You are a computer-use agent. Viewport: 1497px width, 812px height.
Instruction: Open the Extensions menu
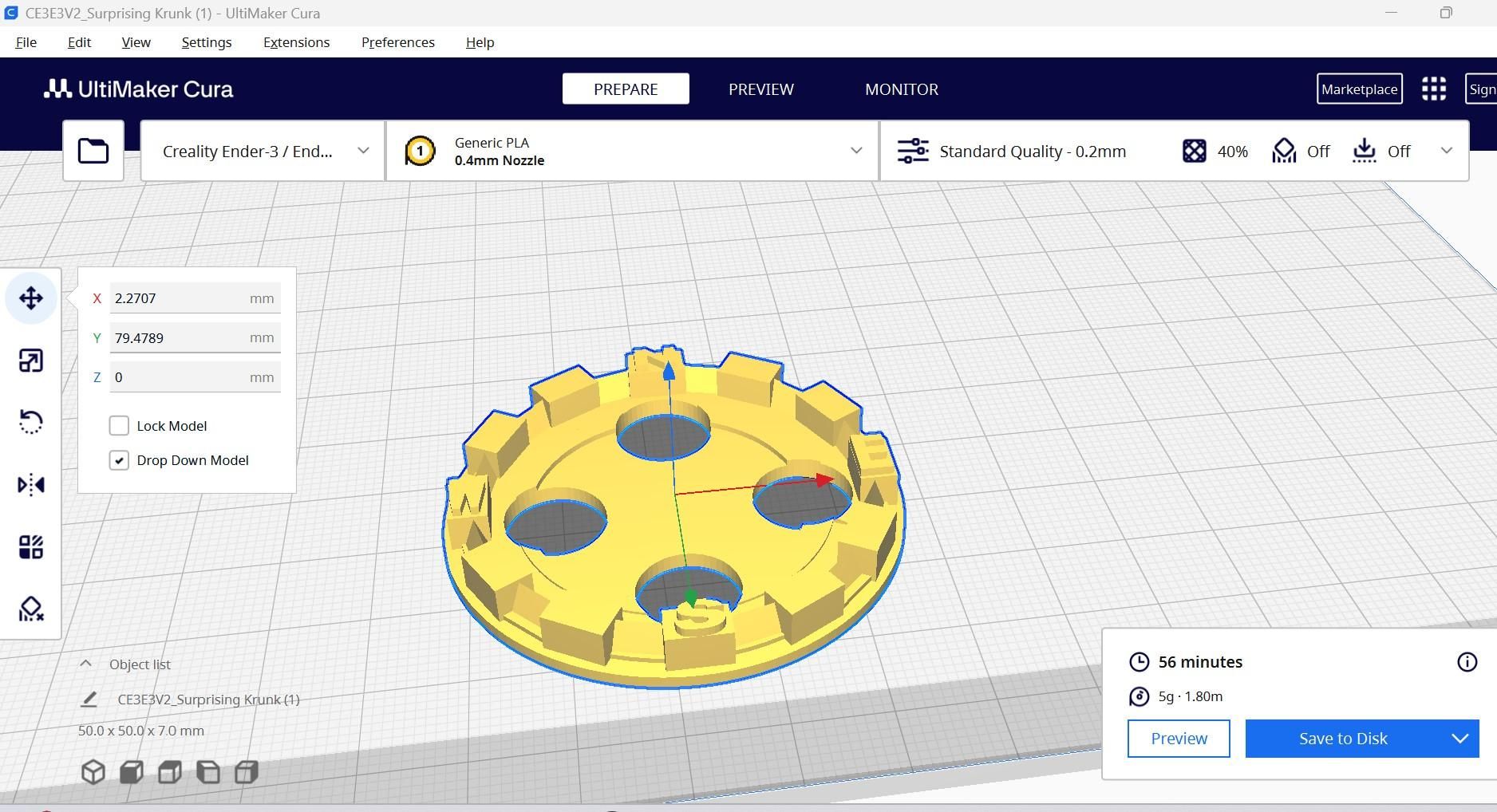click(x=296, y=42)
